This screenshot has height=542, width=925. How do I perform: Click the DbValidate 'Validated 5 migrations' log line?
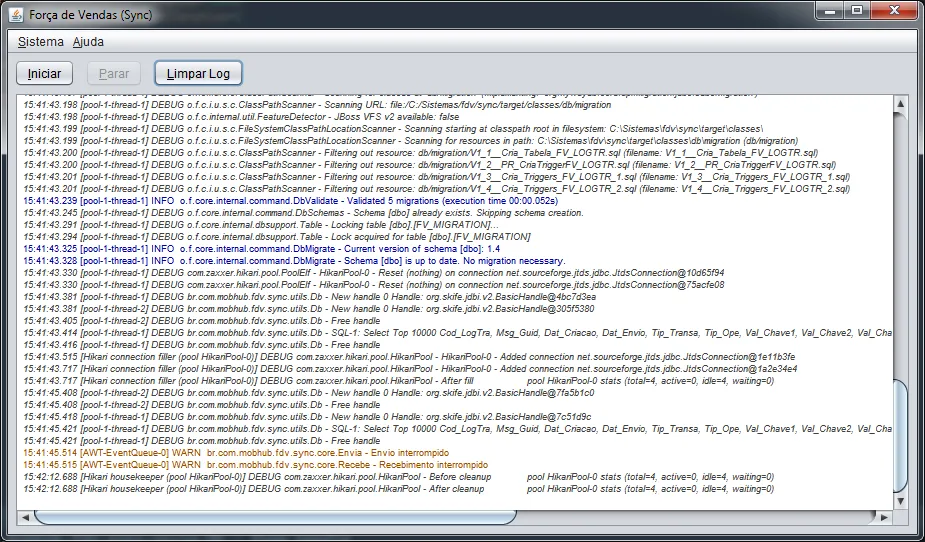pos(291,201)
